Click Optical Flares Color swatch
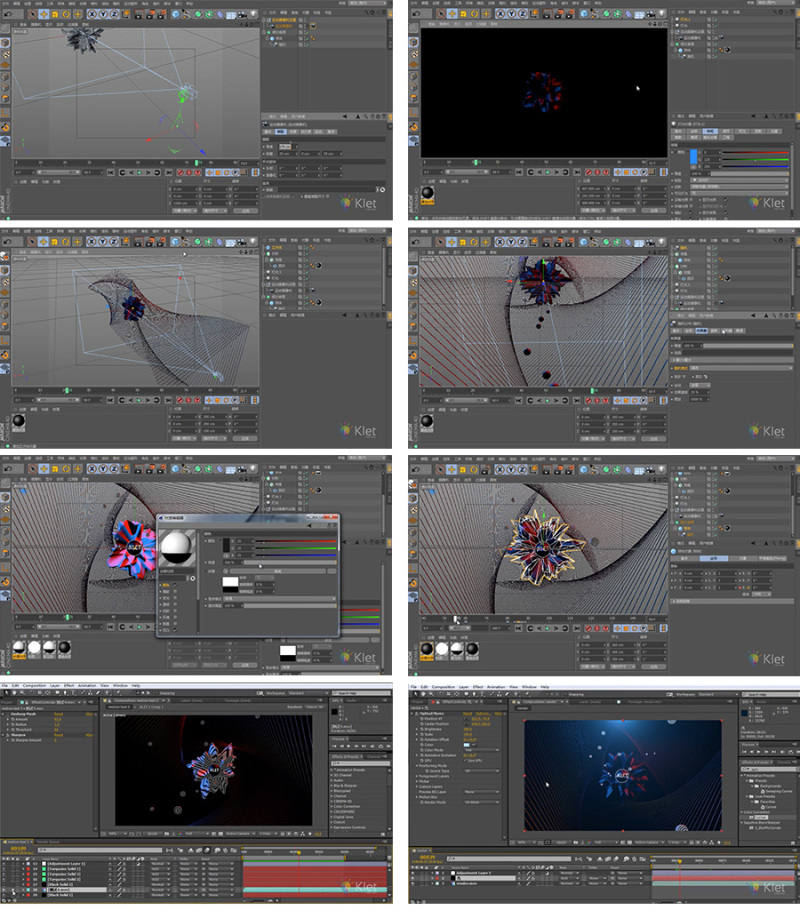800x918 pixels. pyautogui.click(x=467, y=745)
